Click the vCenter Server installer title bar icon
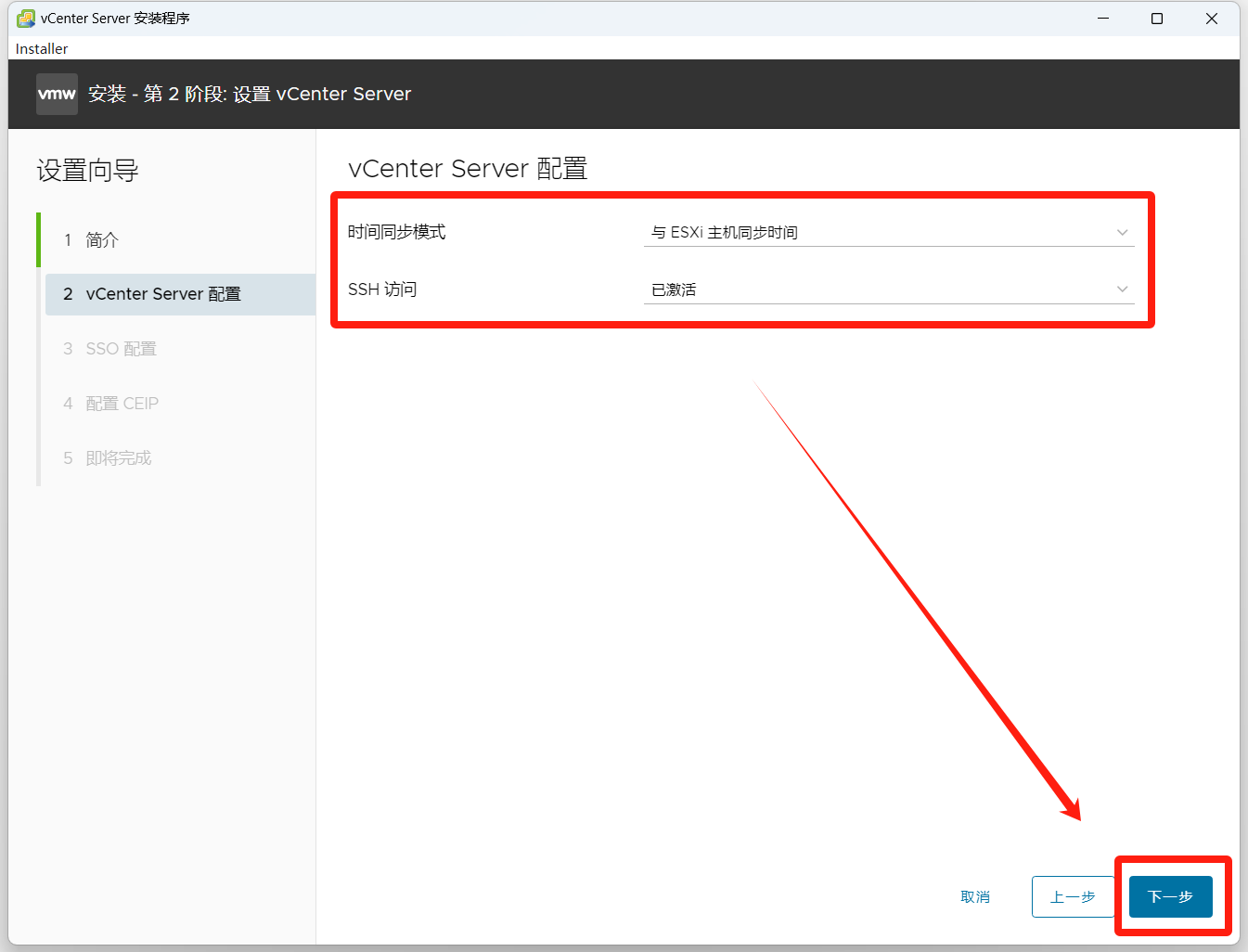 pos(26,19)
